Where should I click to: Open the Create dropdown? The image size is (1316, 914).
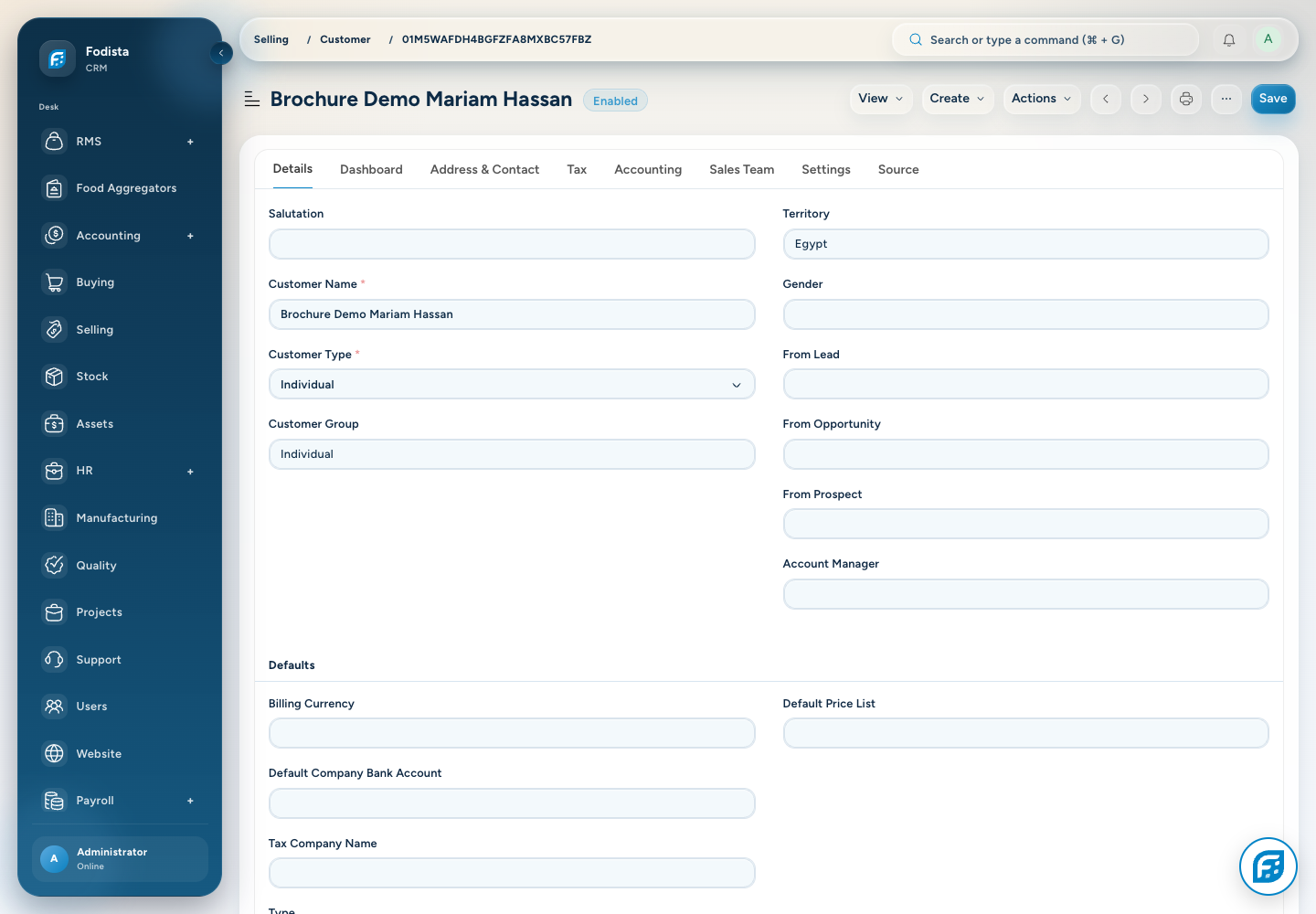pyautogui.click(x=958, y=99)
